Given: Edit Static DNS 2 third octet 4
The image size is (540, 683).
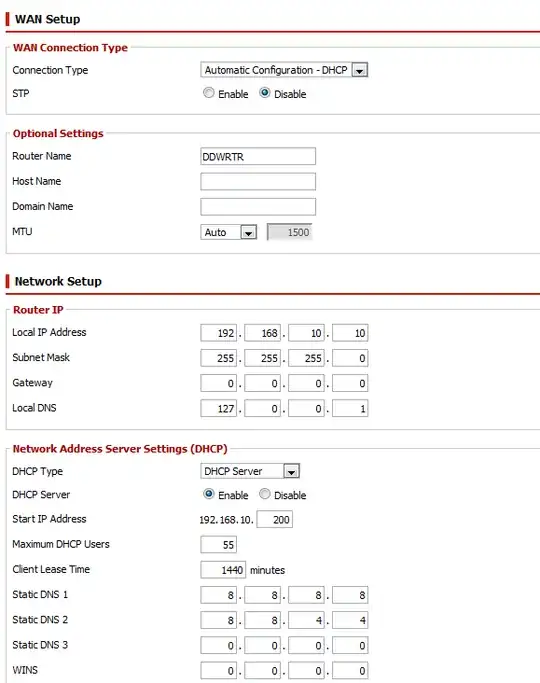Looking at the screenshot, I should [x=306, y=620].
